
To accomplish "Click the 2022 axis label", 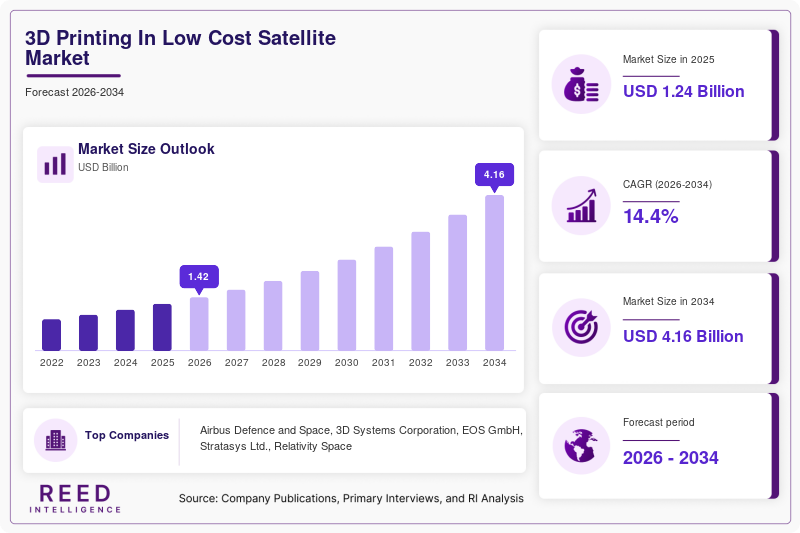I will coord(52,363).
